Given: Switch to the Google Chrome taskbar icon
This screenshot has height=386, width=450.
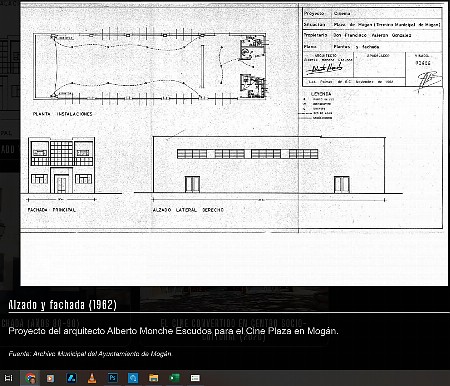Looking at the screenshot, I should click(x=30, y=378).
